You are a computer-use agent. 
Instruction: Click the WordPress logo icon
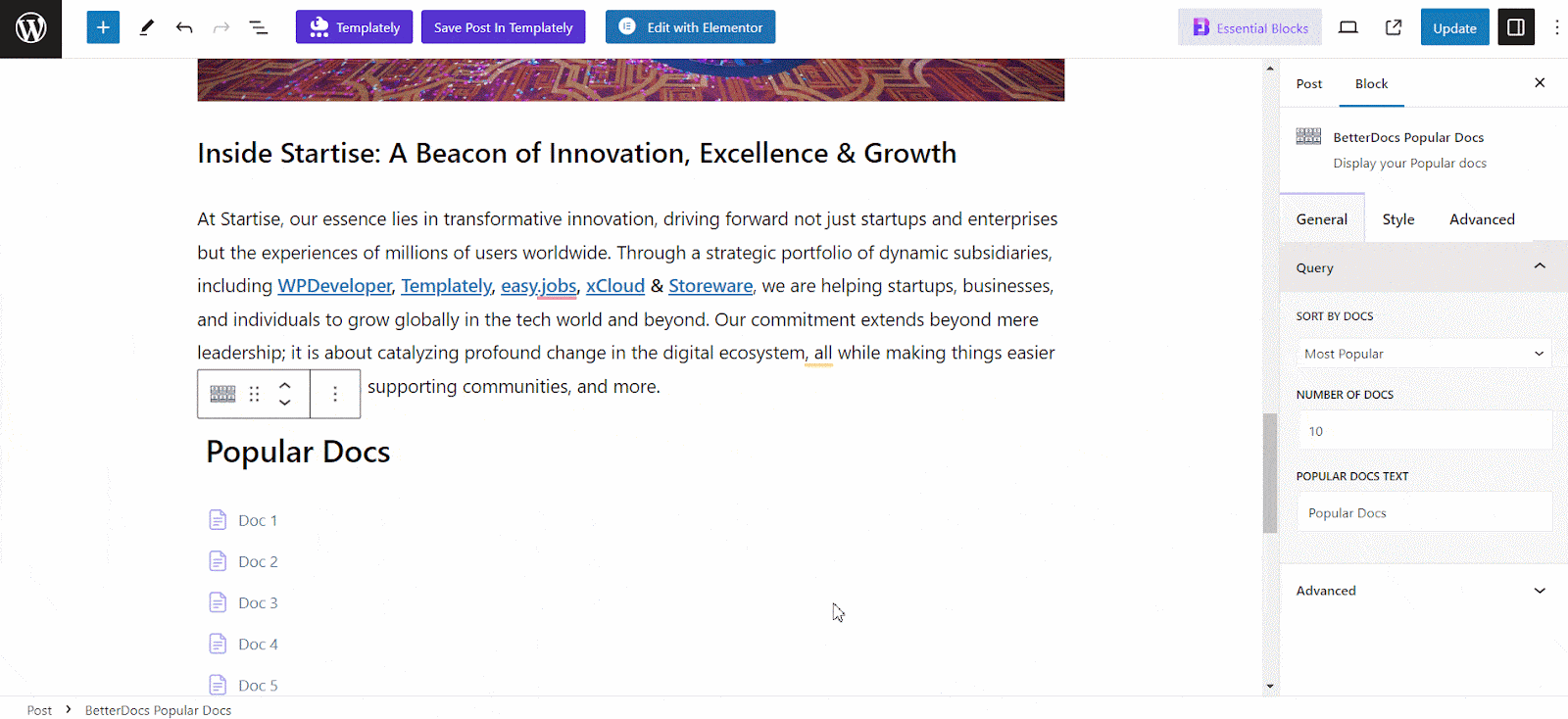(x=30, y=28)
